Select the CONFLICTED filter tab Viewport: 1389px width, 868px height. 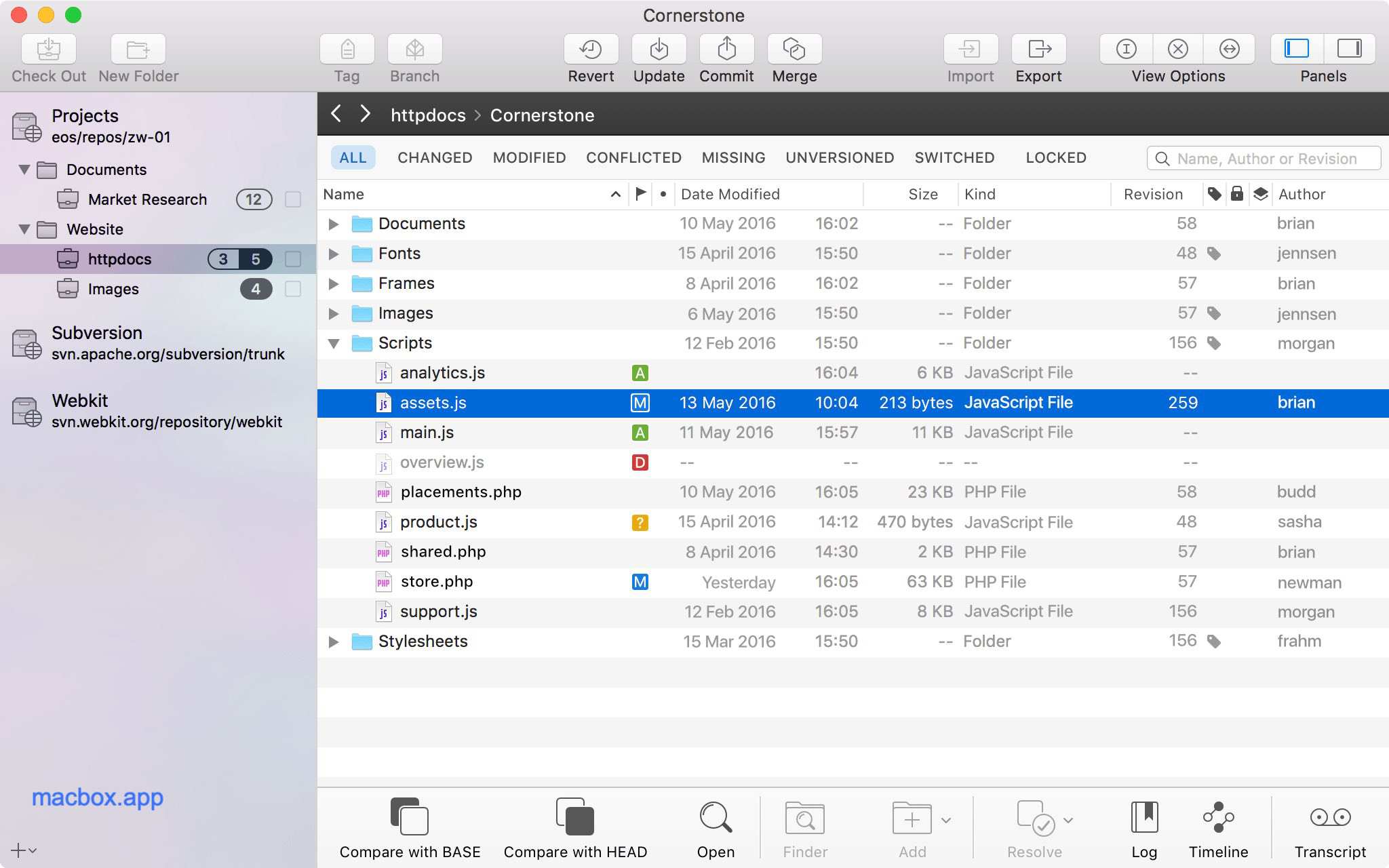pos(634,157)
